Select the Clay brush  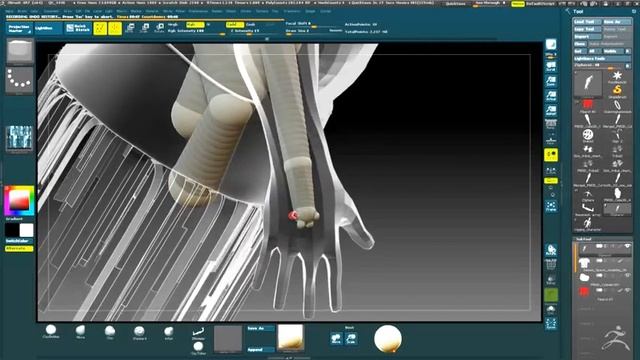pos(110,331)
